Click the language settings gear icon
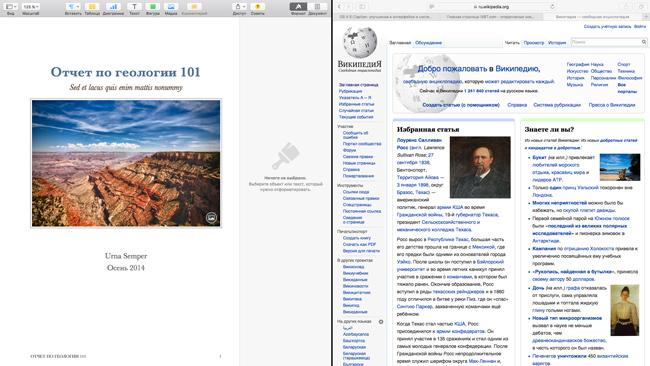Viewport: 650px width, 366px height. (381, 322)
